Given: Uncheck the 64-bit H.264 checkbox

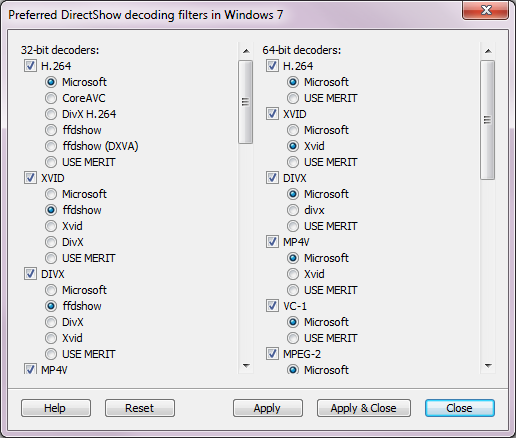Looking at the screenshot, I should pos(272,66).
